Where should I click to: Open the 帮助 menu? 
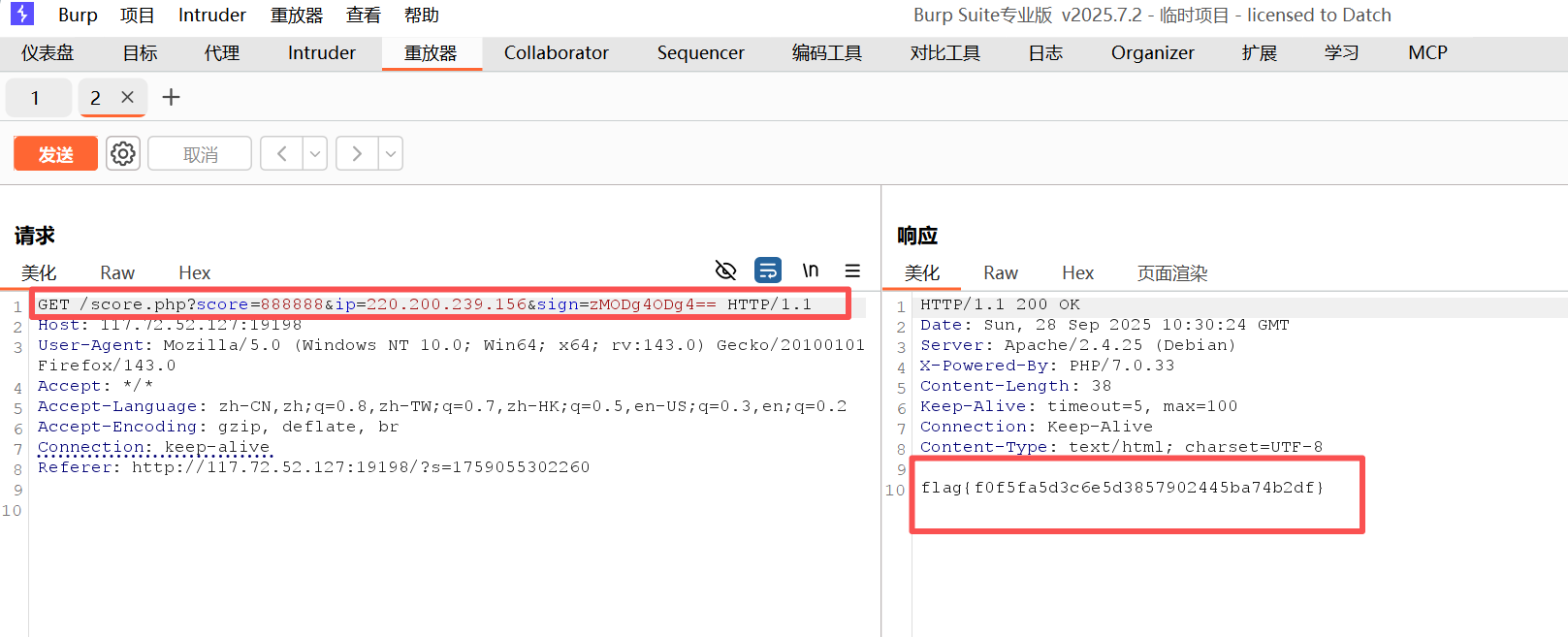[x=422, y=15]
